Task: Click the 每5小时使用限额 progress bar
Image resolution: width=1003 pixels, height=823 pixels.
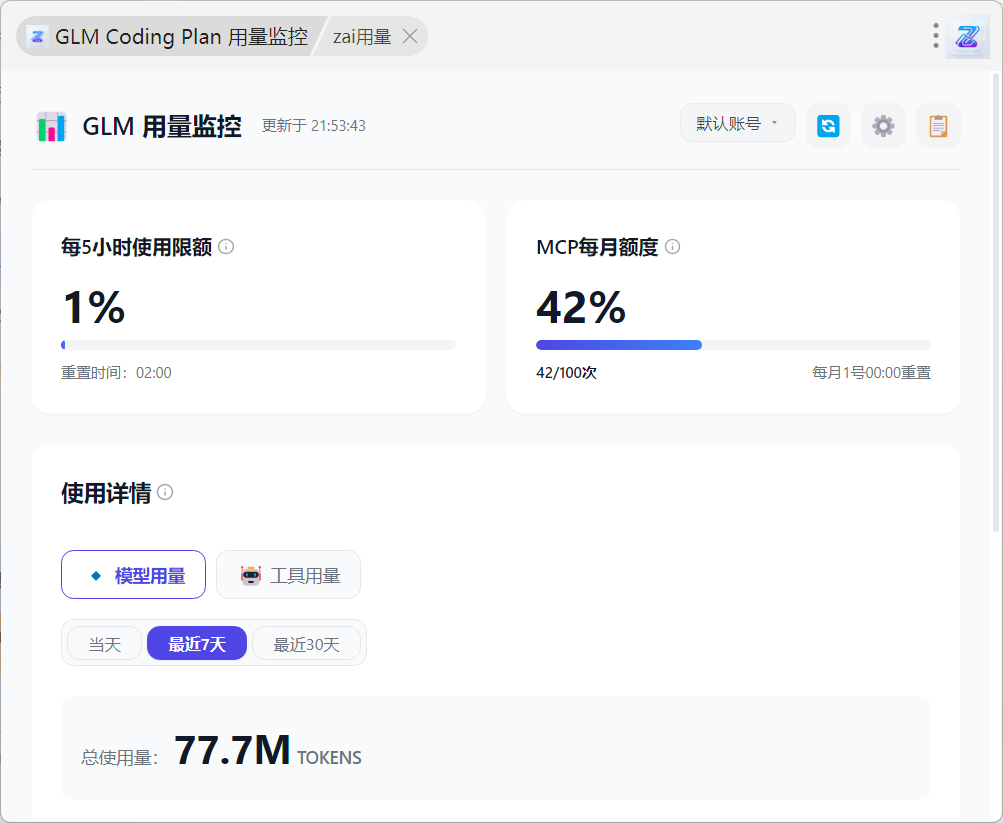Action: [x=258, y=345]
